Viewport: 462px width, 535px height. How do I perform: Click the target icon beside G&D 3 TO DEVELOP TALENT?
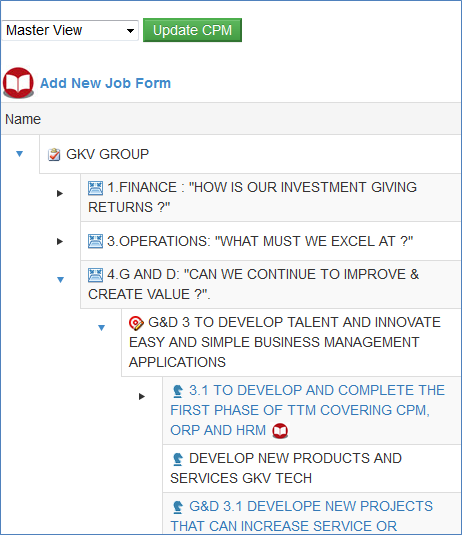coord(136,323)
